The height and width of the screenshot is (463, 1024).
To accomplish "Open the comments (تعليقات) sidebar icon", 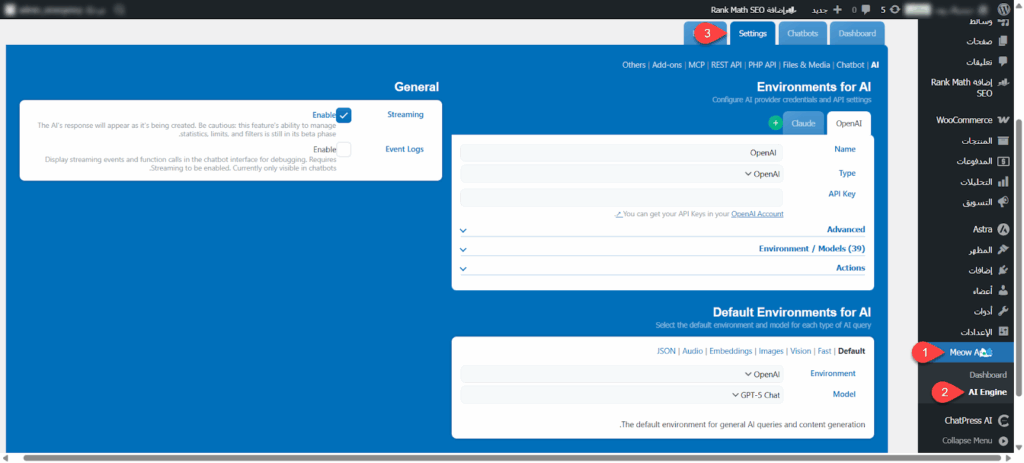I will [1003, 61].
